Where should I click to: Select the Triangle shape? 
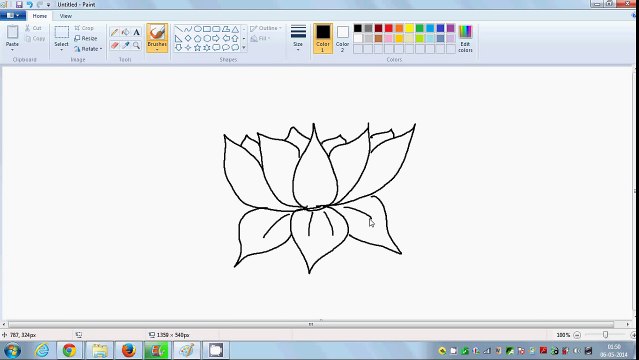pyautogui.click(x=235, y=29)
